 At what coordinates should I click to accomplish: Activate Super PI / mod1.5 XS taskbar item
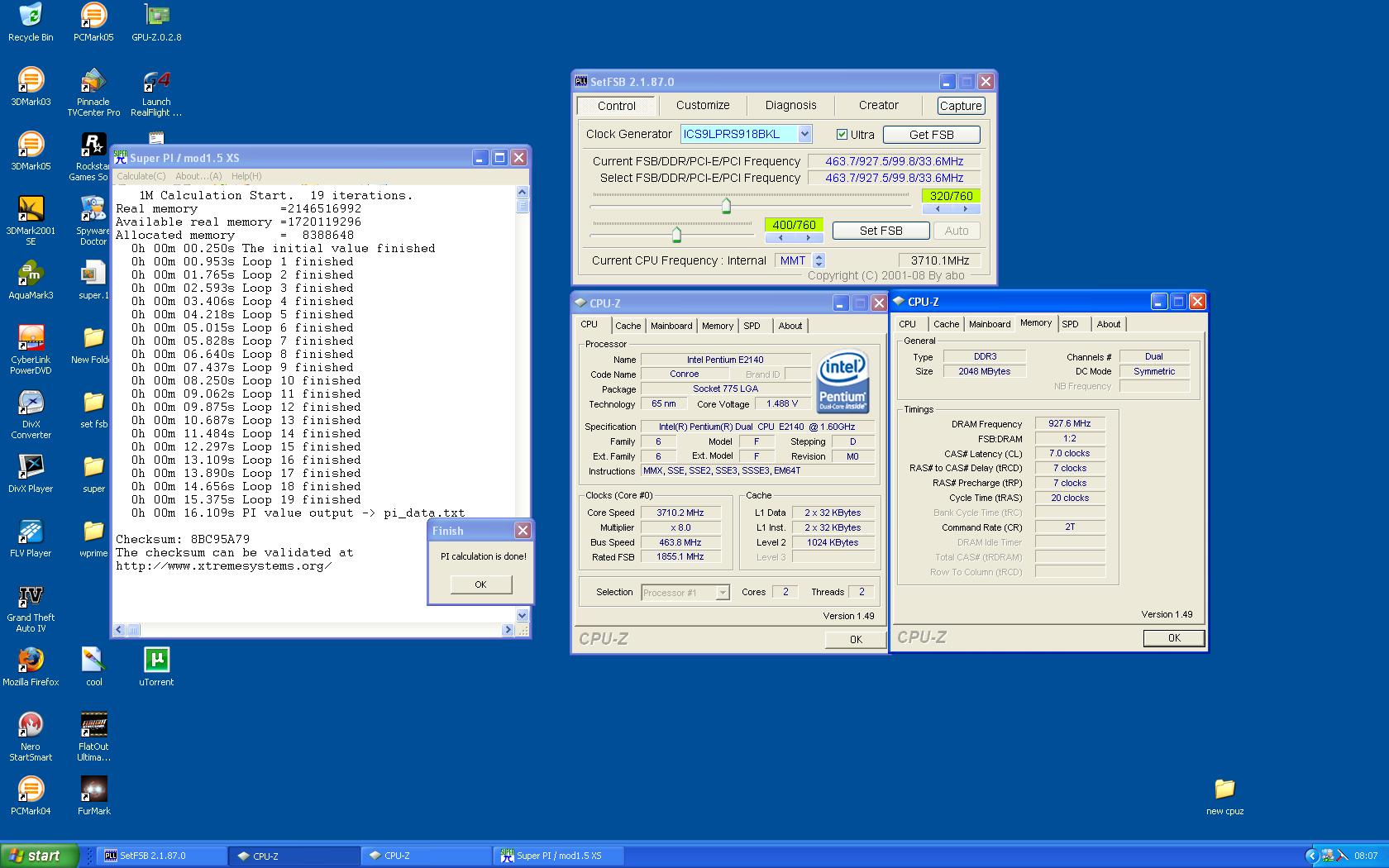click(558, 856)
